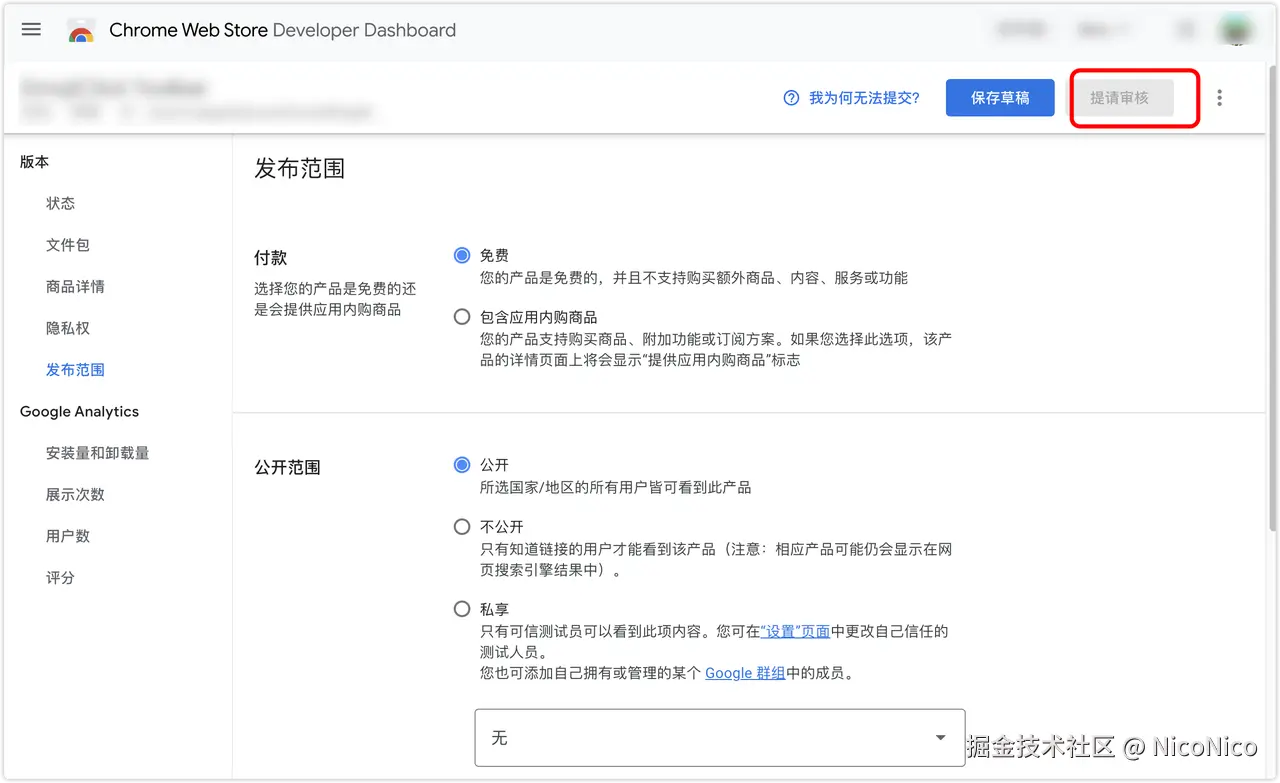Select the 免费 payment option
Screen dimensions: 1280x783
coord(461,255)
